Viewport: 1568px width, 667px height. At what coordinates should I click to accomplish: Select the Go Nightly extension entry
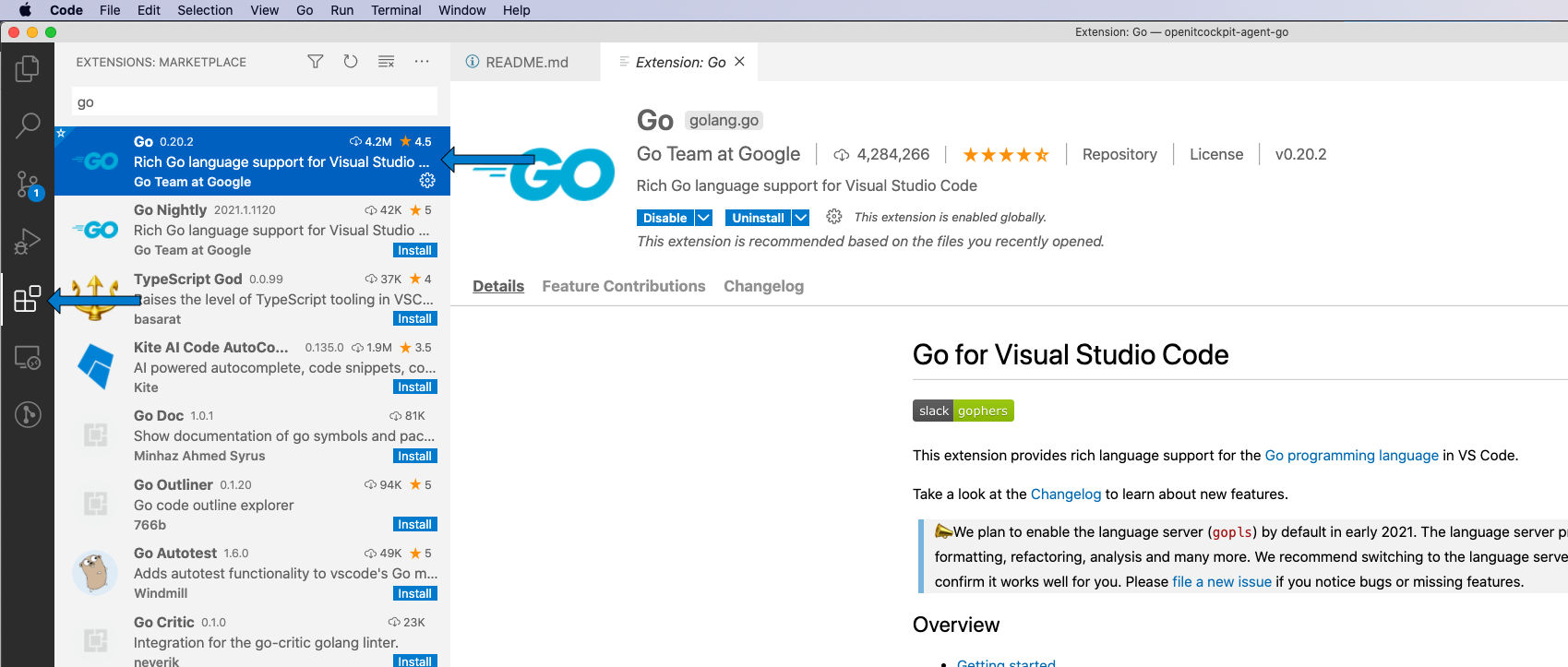click(252, 230)
